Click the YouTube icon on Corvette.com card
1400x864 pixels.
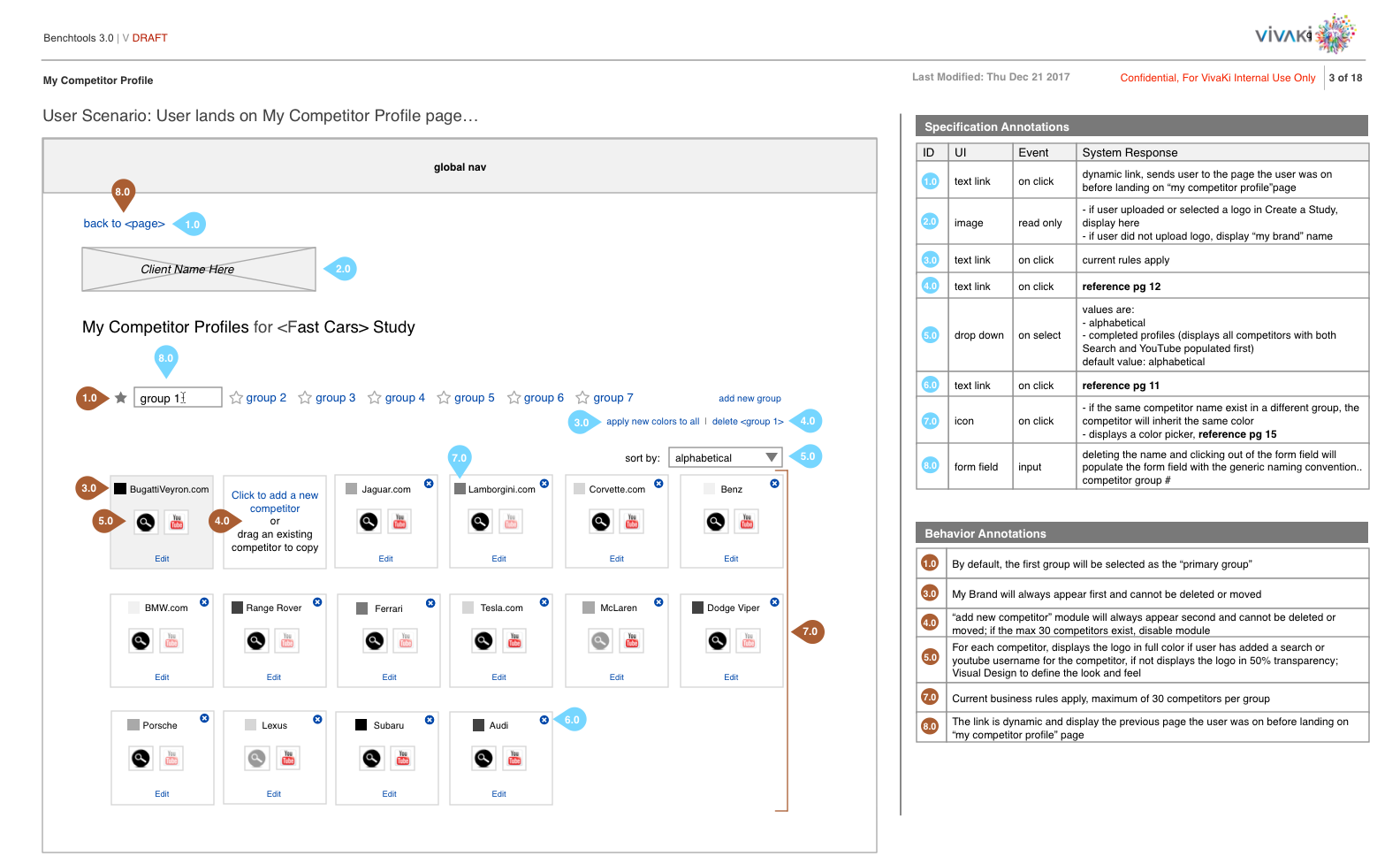coord(632,522)
